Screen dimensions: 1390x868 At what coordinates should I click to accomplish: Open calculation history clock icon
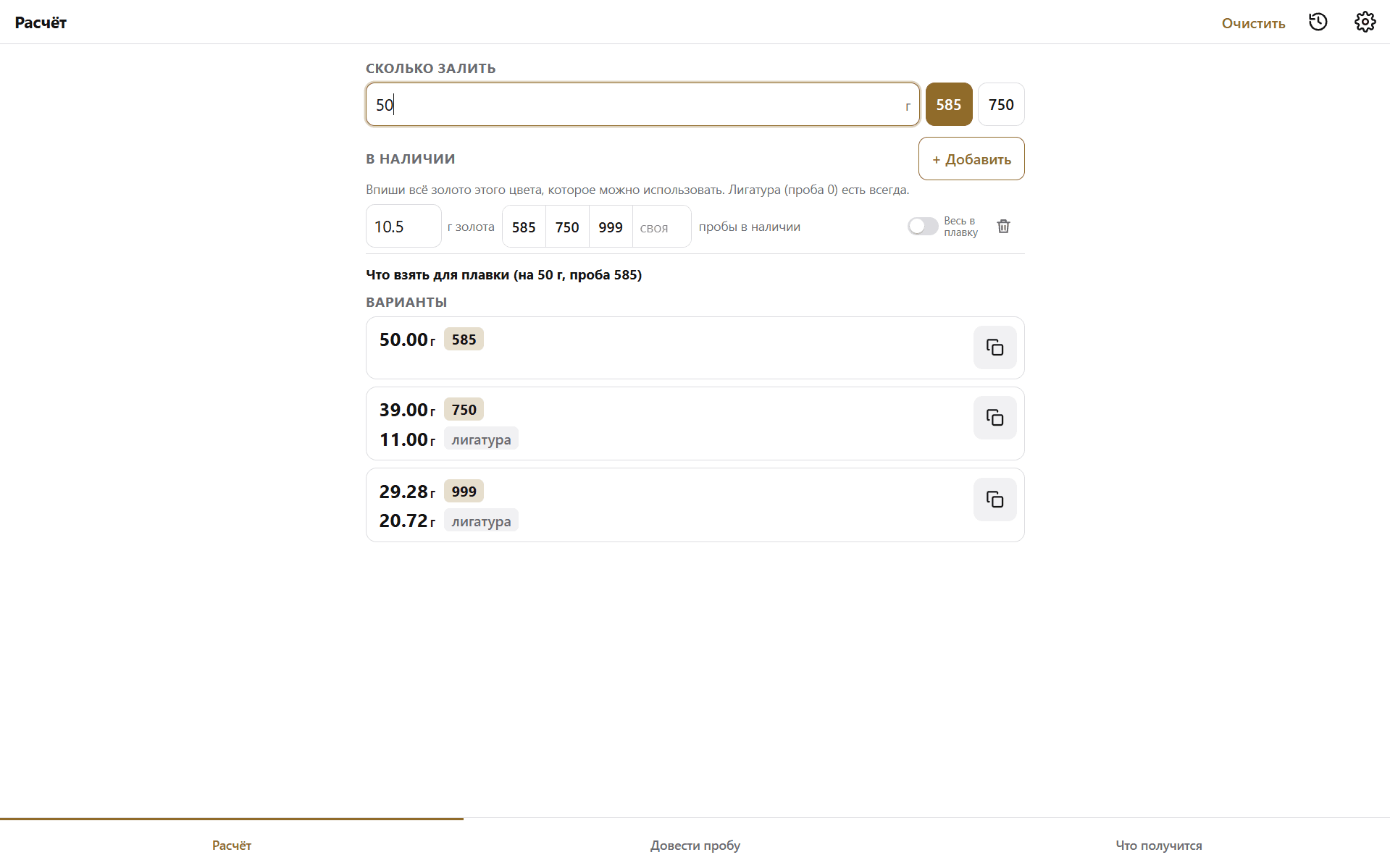1318,22
